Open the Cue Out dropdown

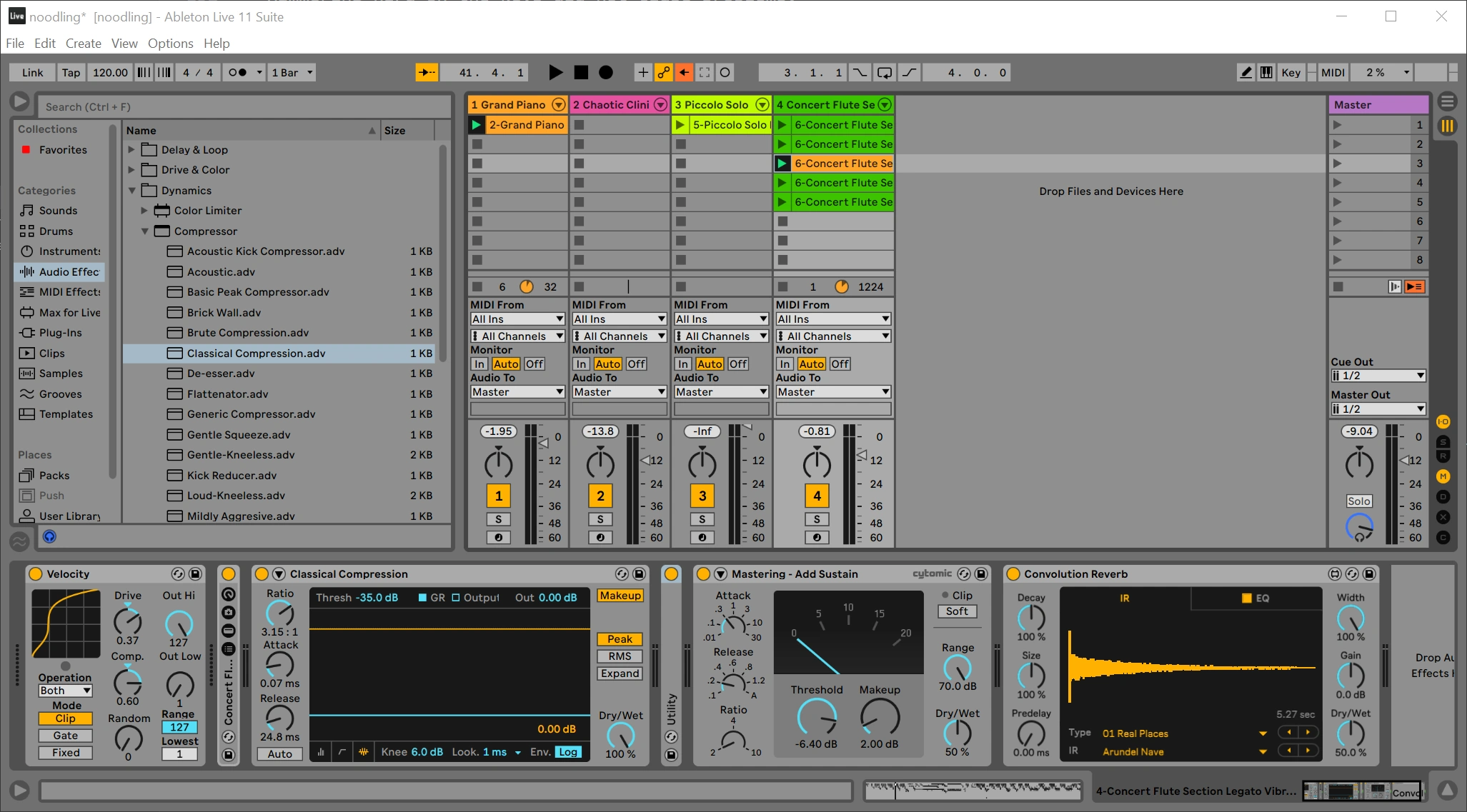pyautogui.click(x=1378, y=376)
